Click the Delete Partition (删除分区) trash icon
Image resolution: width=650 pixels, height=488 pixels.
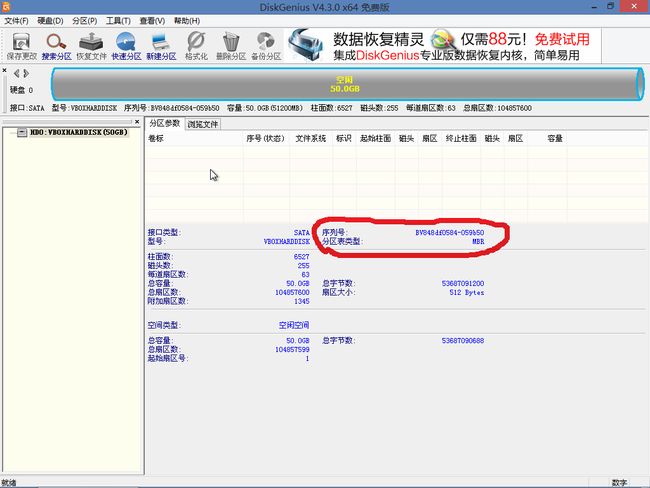231,46
